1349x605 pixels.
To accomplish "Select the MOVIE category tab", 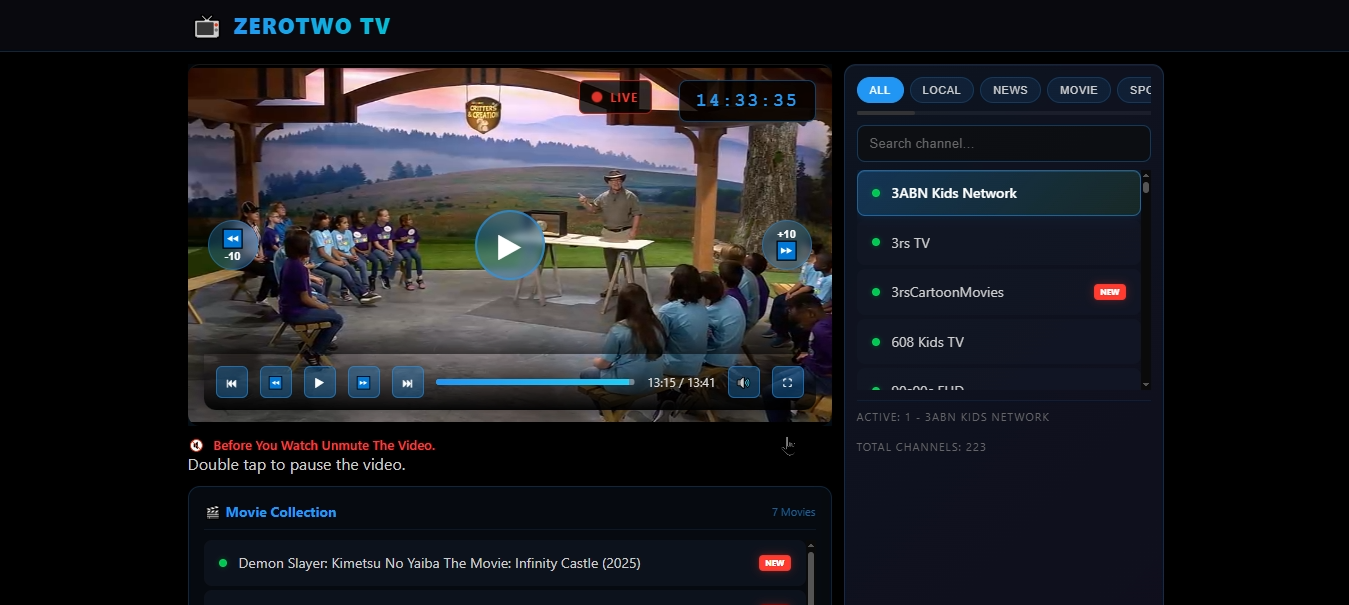I will (1079, 90).
